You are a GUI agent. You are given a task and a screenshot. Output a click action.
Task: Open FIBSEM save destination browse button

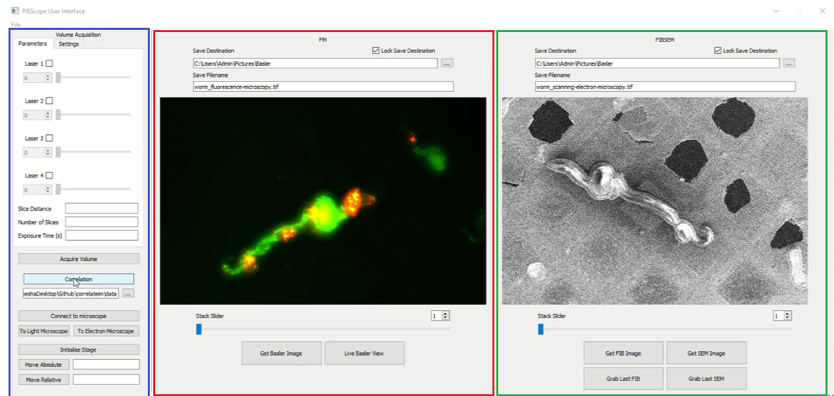(789, 63)
